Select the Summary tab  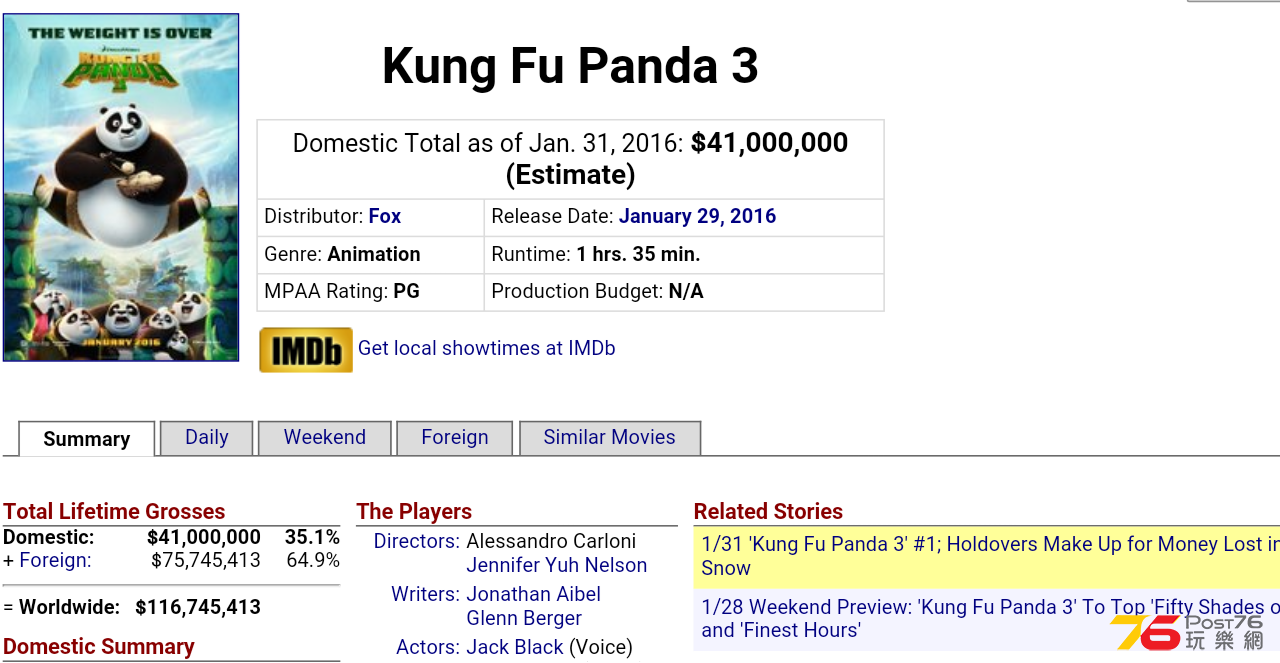click(87, 439)
